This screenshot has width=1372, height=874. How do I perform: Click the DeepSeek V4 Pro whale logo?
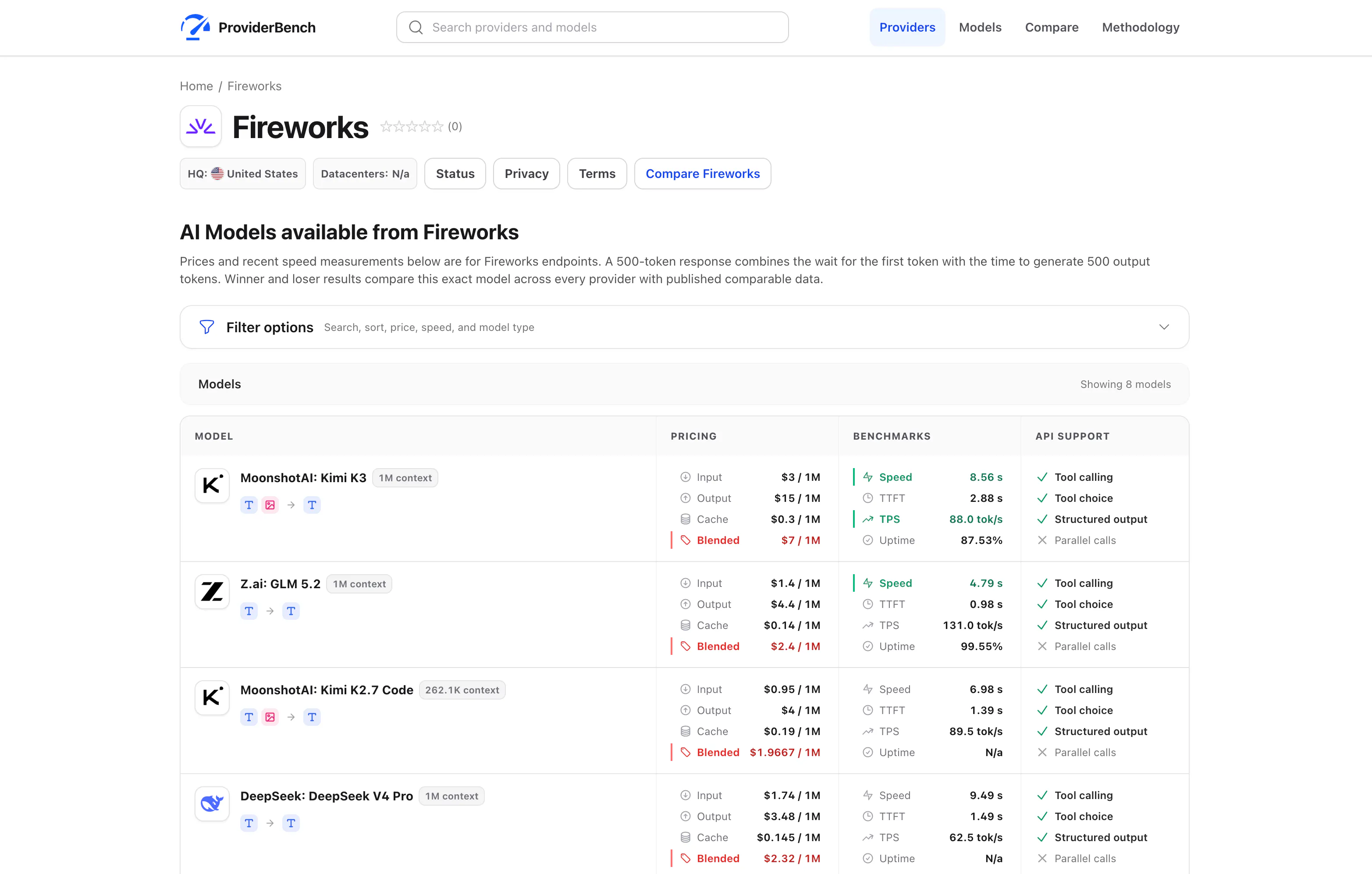pos(212,803)
